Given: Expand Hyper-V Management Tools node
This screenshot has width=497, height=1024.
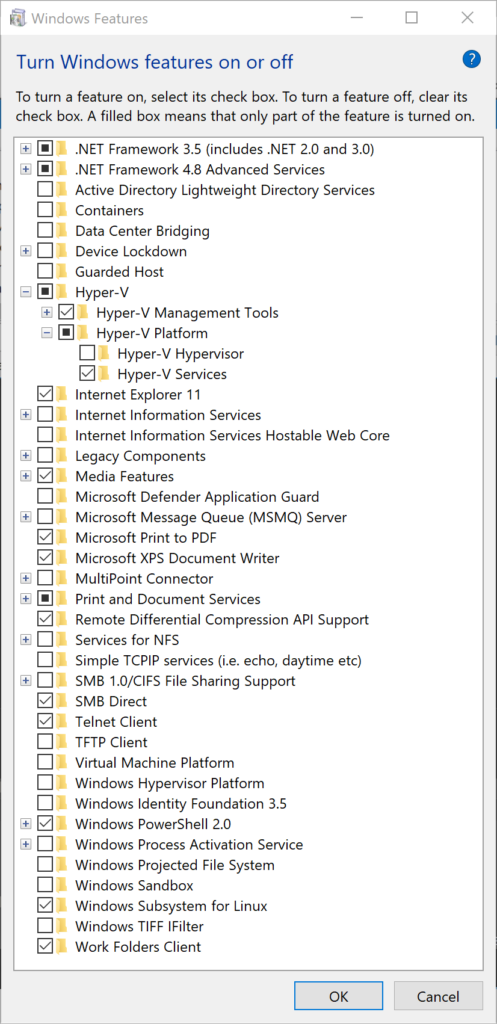Looking at the screenshot, I should pyautogui.click(x=46, y=313).
